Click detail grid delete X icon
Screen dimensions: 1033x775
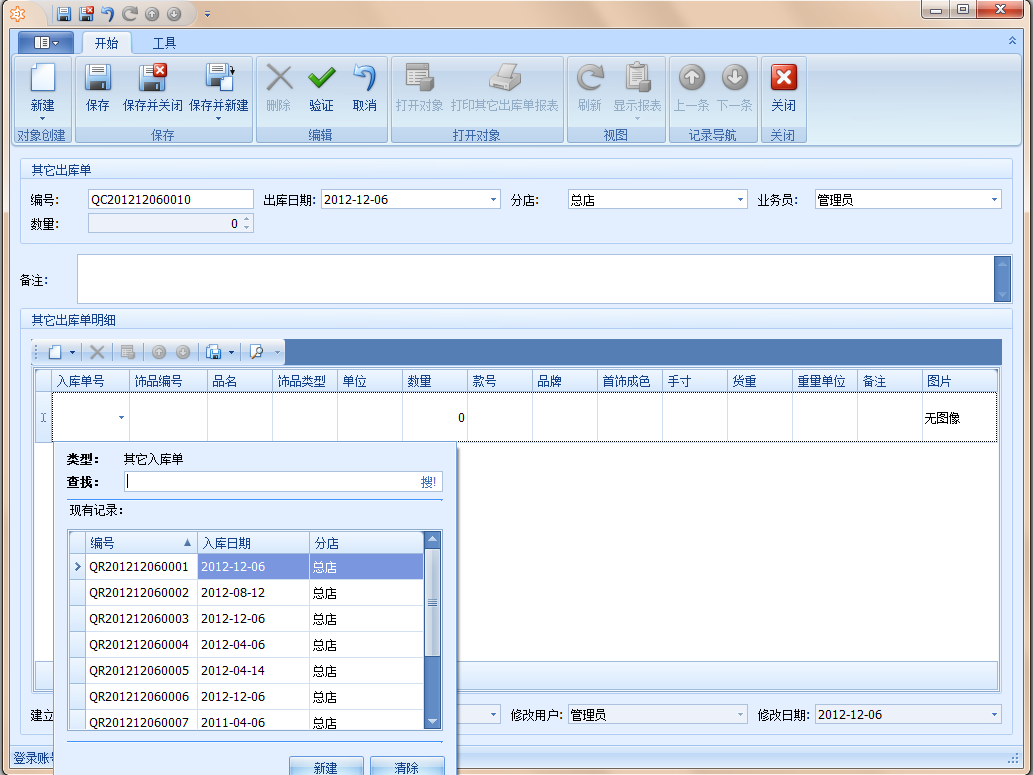[97, 353]
